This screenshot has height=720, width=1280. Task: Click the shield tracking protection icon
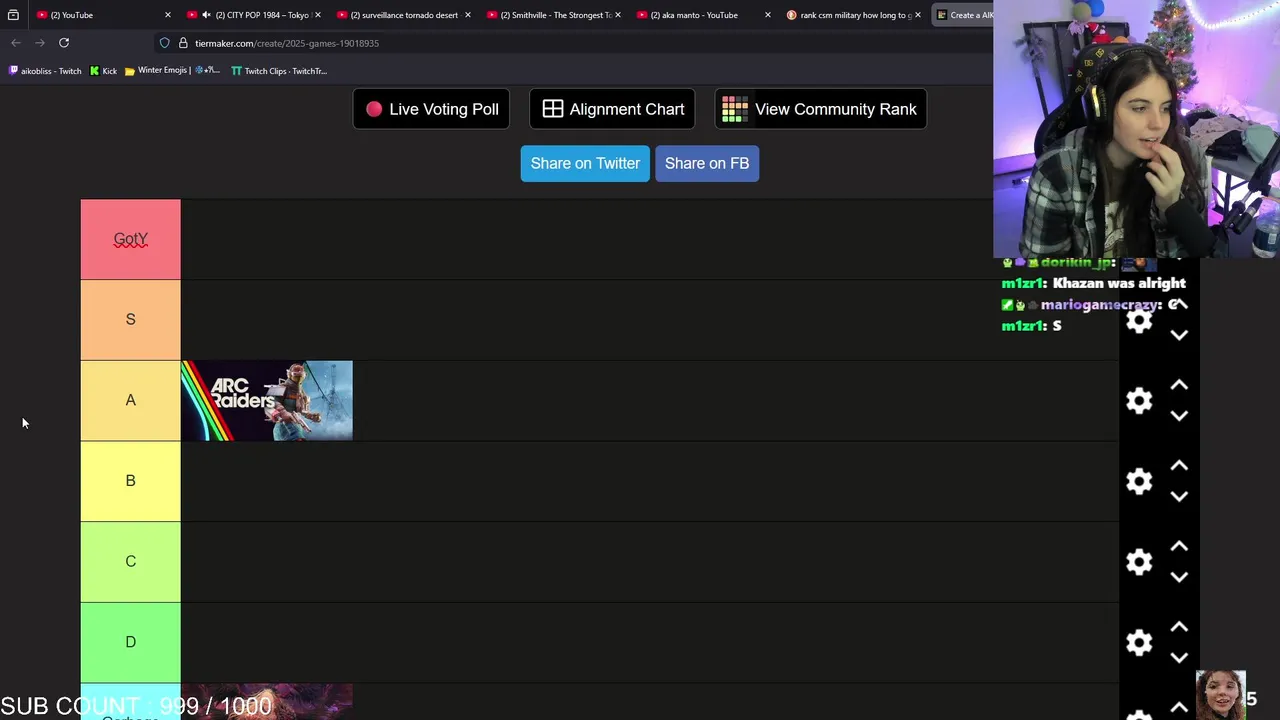click(x=165, y=43)
